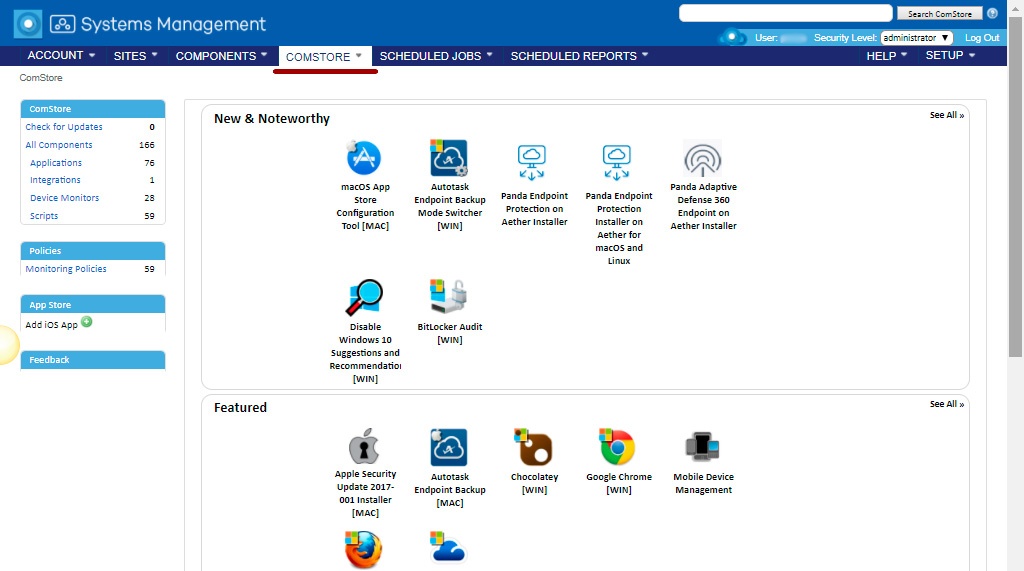Open Device Monitors category link
This screenshot has width=1024, height=571.
click(x=65, y=198)
